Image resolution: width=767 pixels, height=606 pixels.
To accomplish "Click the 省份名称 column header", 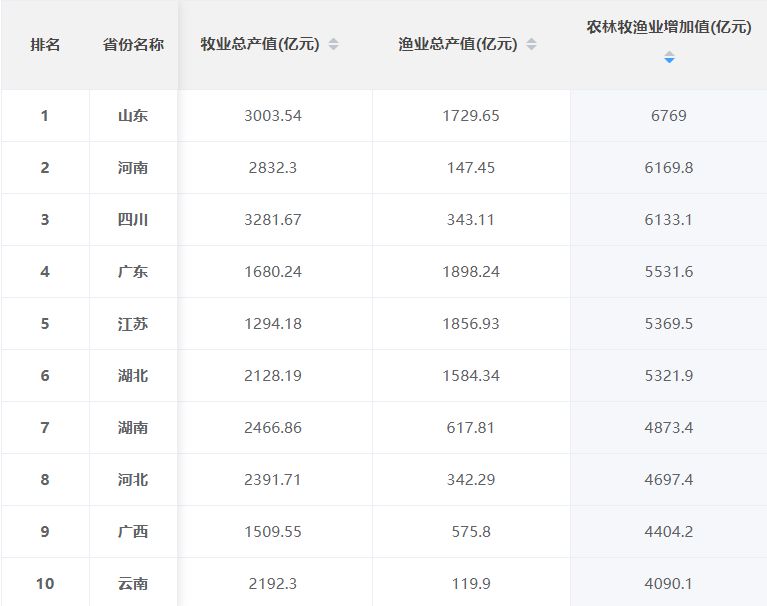I will click(x=133, y=45).
